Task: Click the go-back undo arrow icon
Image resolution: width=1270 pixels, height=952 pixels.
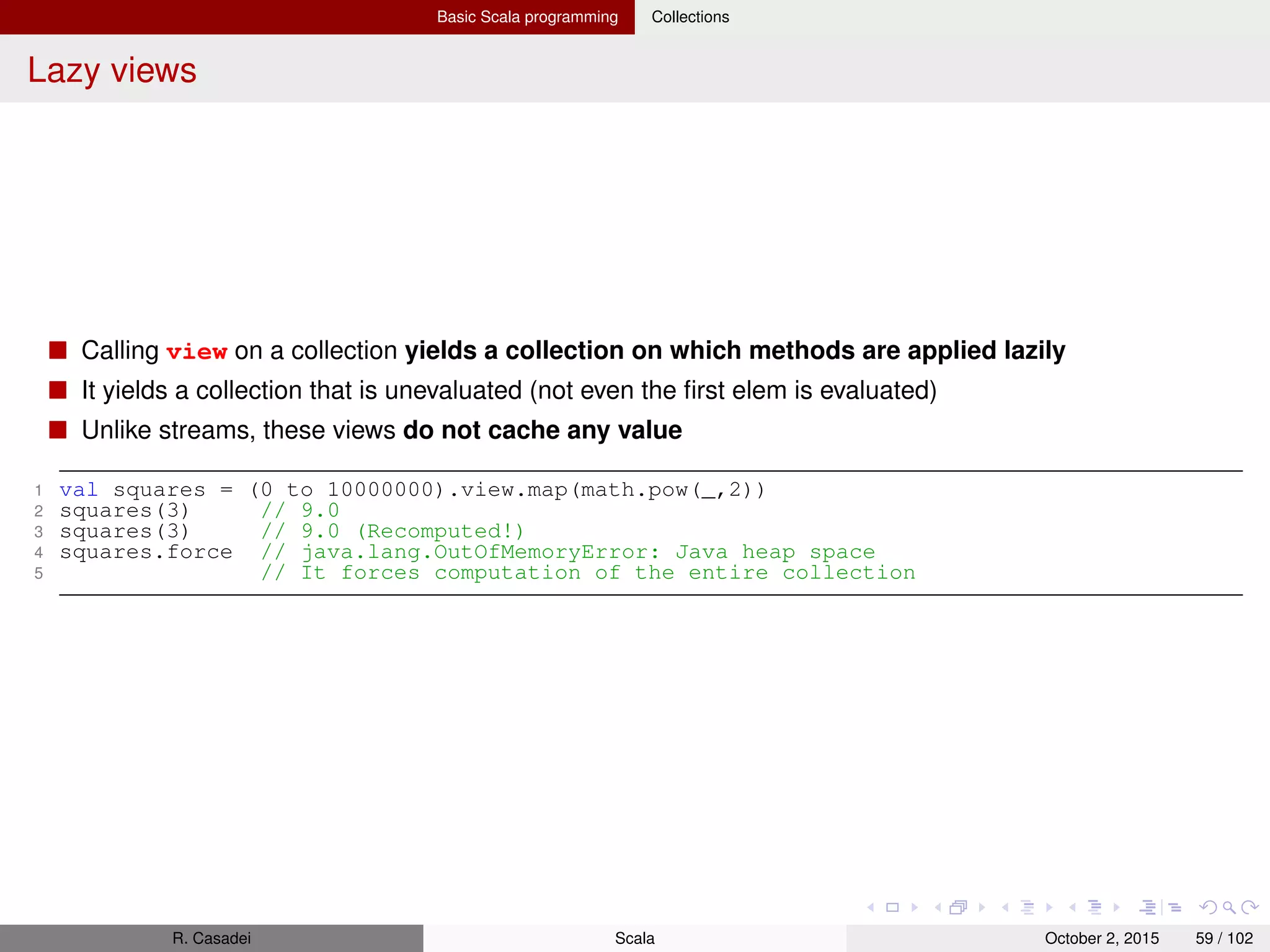Action: [1207, 907]
